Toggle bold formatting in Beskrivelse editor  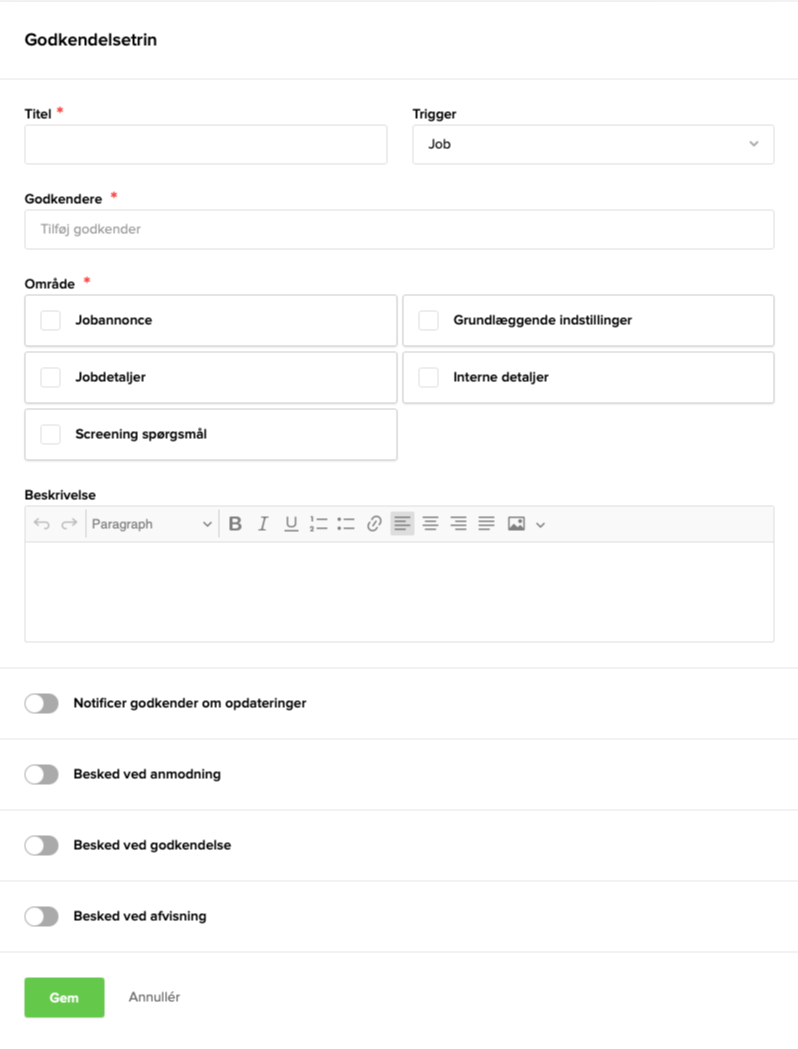click(x=235, y=524)
